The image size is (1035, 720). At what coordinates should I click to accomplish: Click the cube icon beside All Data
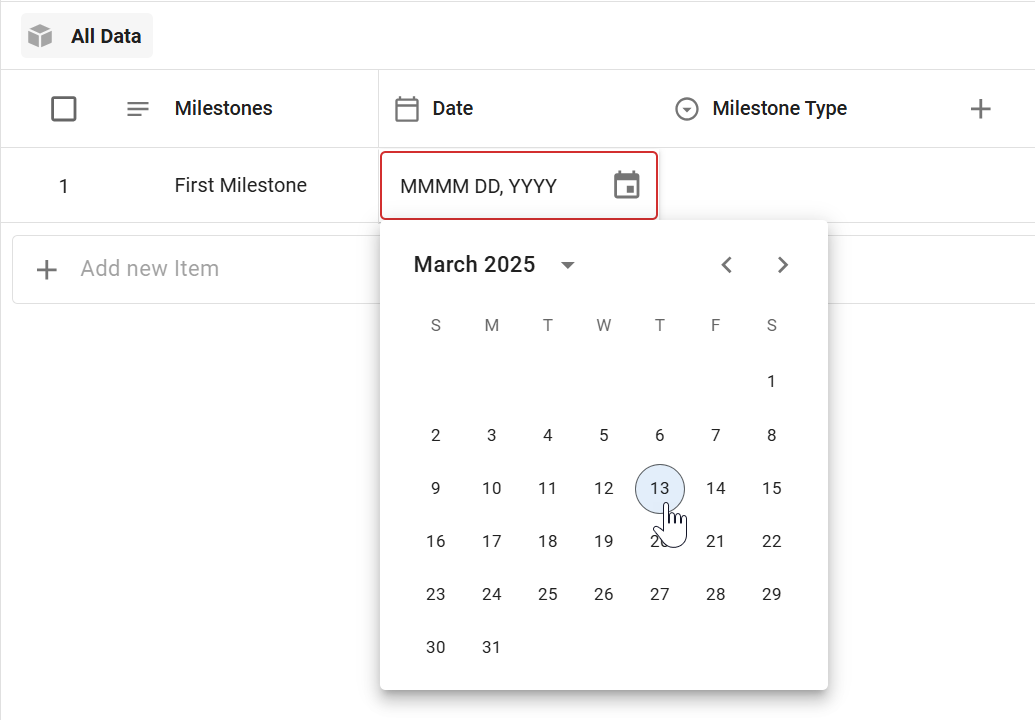40,35
